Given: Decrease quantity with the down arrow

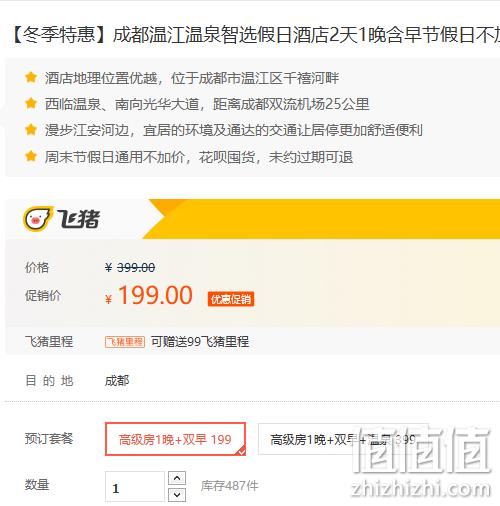Looking at the screenshot, I should point(177,495).
